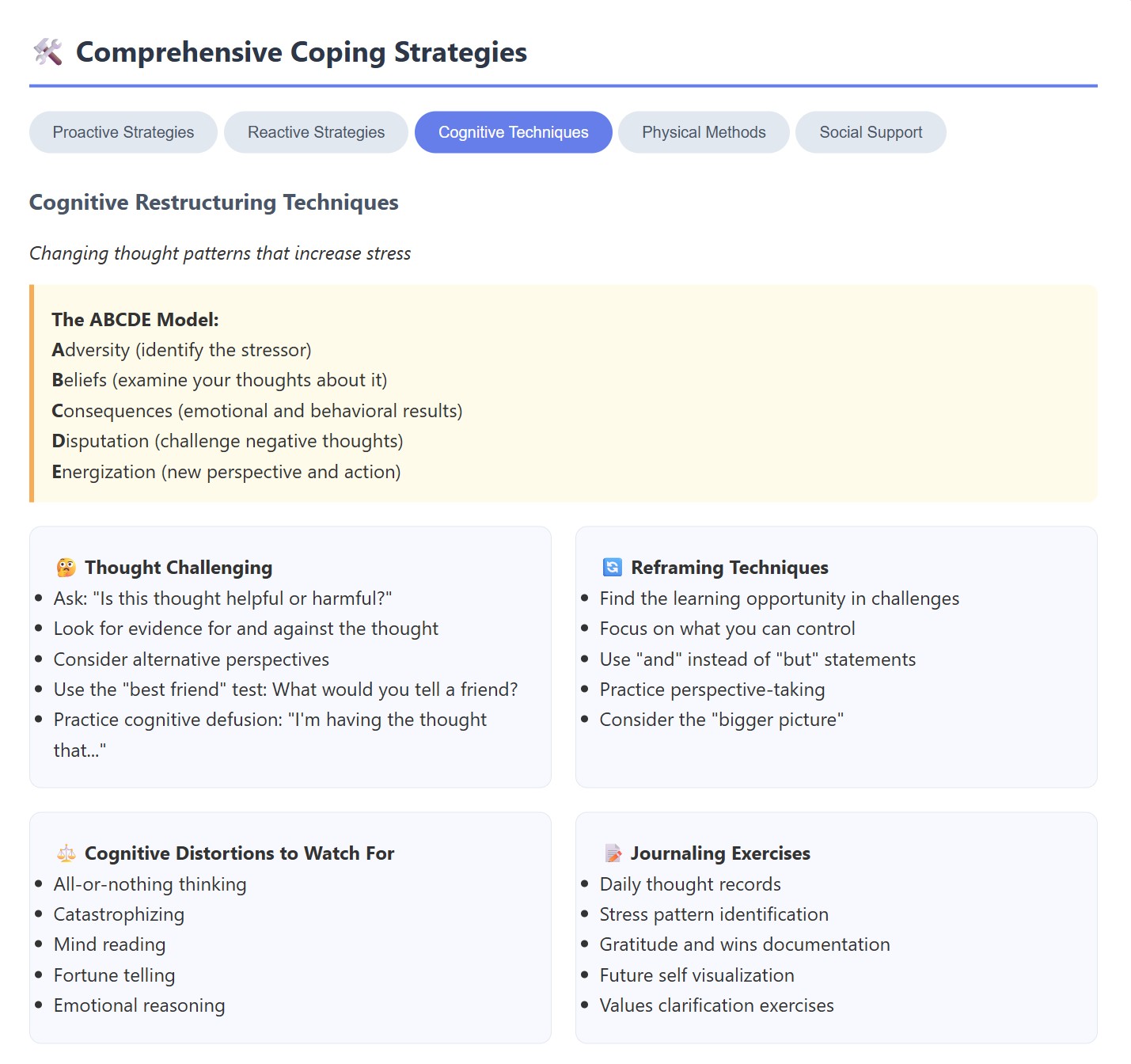
Task: Click the refresh icon next to Reframing Techniques
Action: tap(611, 567)
